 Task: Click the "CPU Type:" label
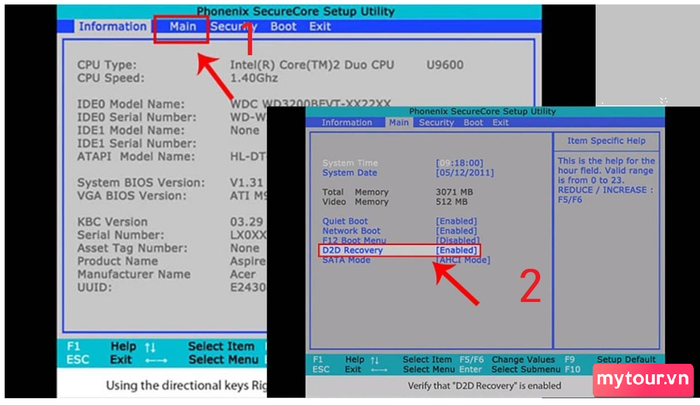click(107, 65)
